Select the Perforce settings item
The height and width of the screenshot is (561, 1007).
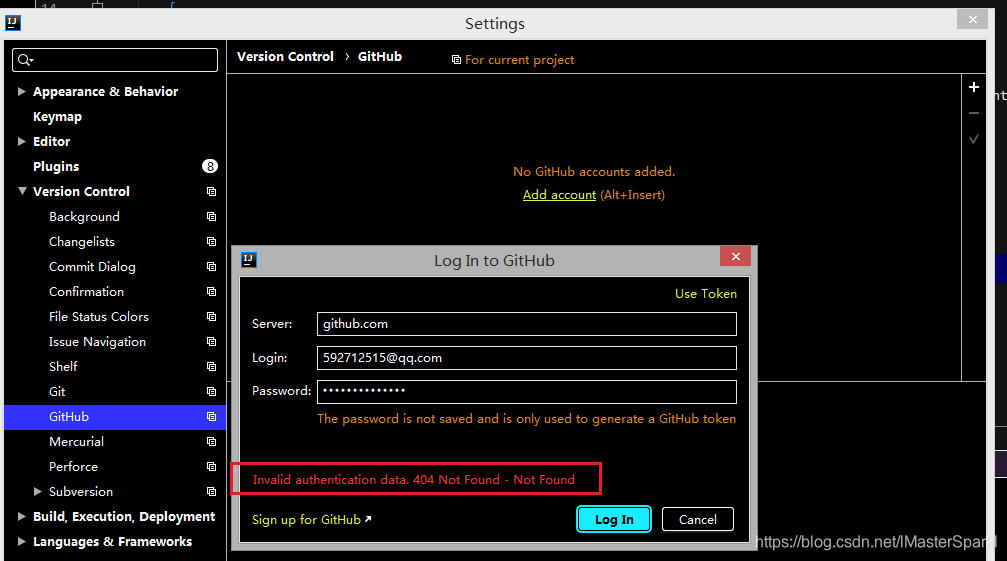(x=73, y=467)
